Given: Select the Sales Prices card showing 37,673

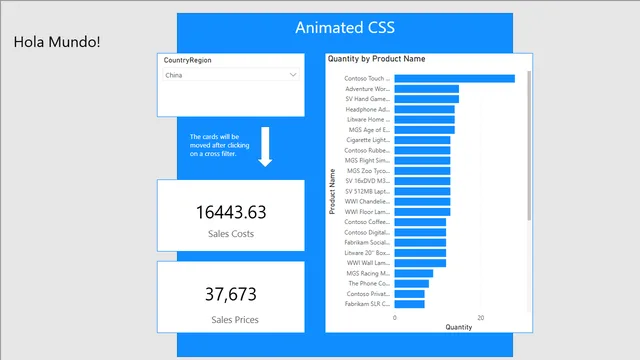Looking at the screenshot, I should pyautogui.click(x=231, y=297).
